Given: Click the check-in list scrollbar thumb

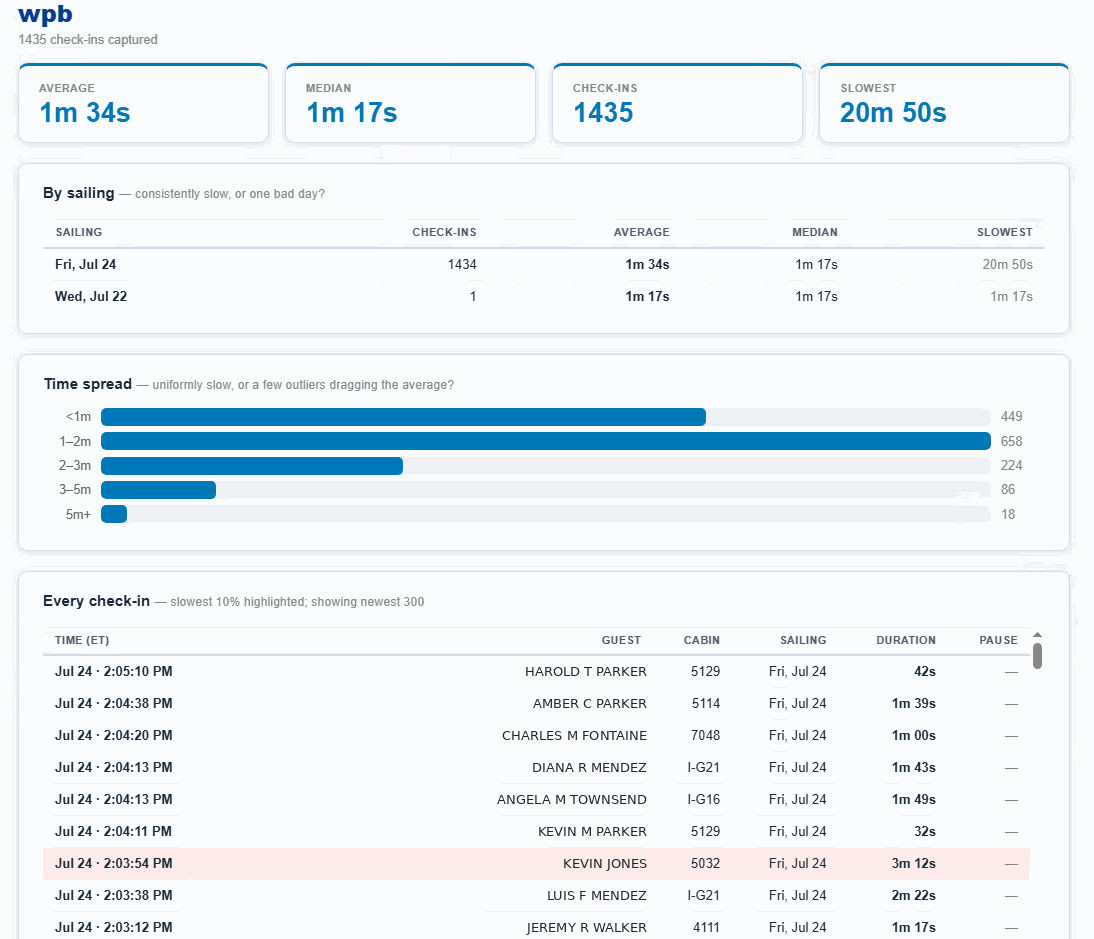Looking at the screenshot, I should (x=1037, y=656).
